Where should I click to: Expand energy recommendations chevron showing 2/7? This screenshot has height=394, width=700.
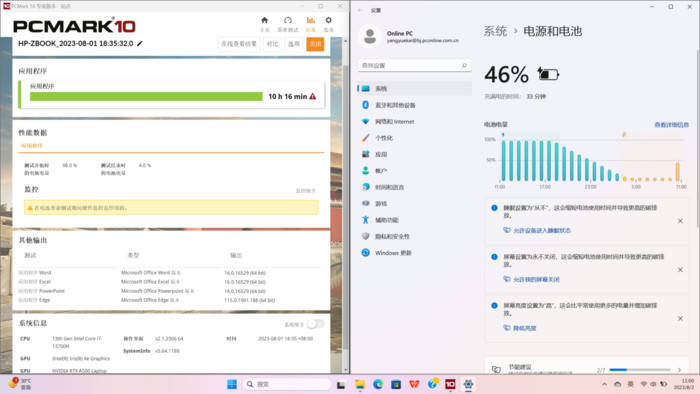coord(679,370)
